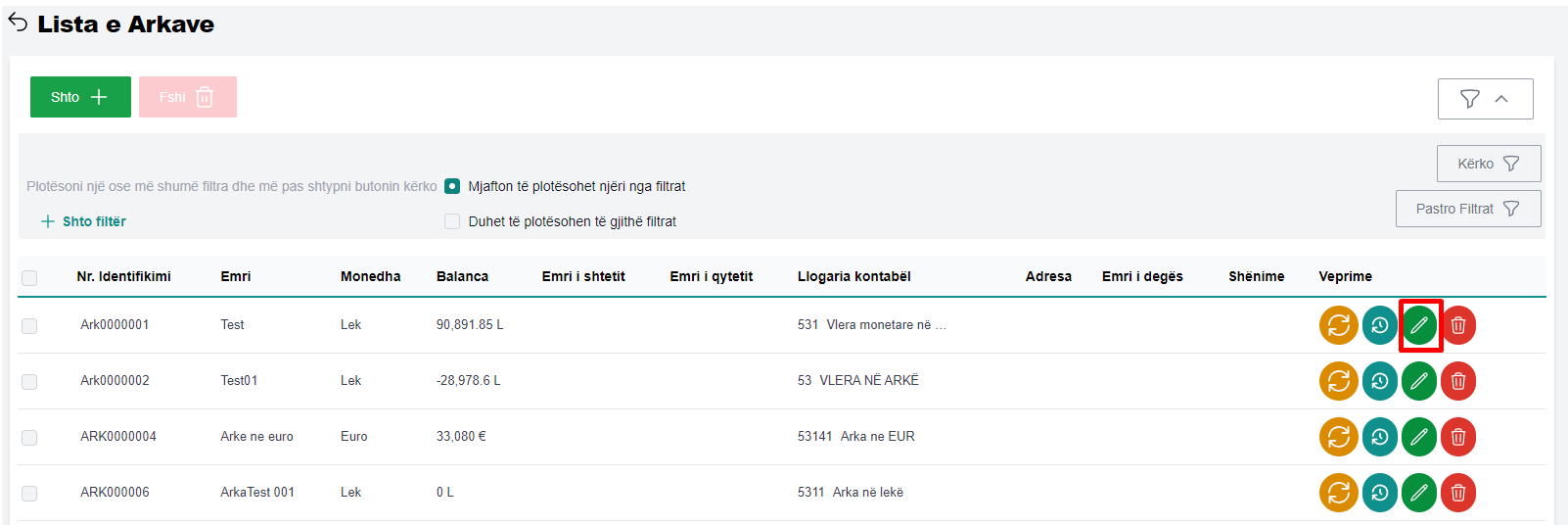Click the Pastro Filtrat button
The height and width of the screenshot is (525, 1568).
point(1467,209)
